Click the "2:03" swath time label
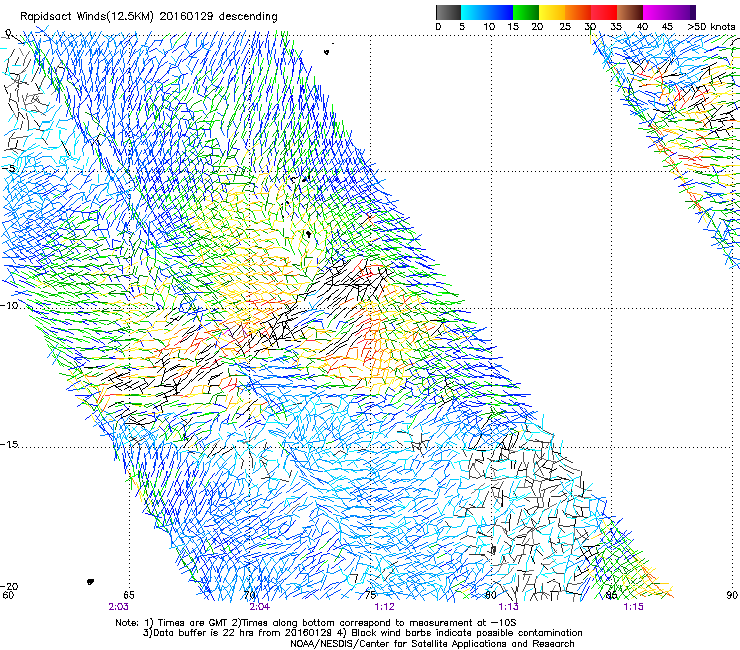Screen dimensions: 740x650 (x=118, y=607)
